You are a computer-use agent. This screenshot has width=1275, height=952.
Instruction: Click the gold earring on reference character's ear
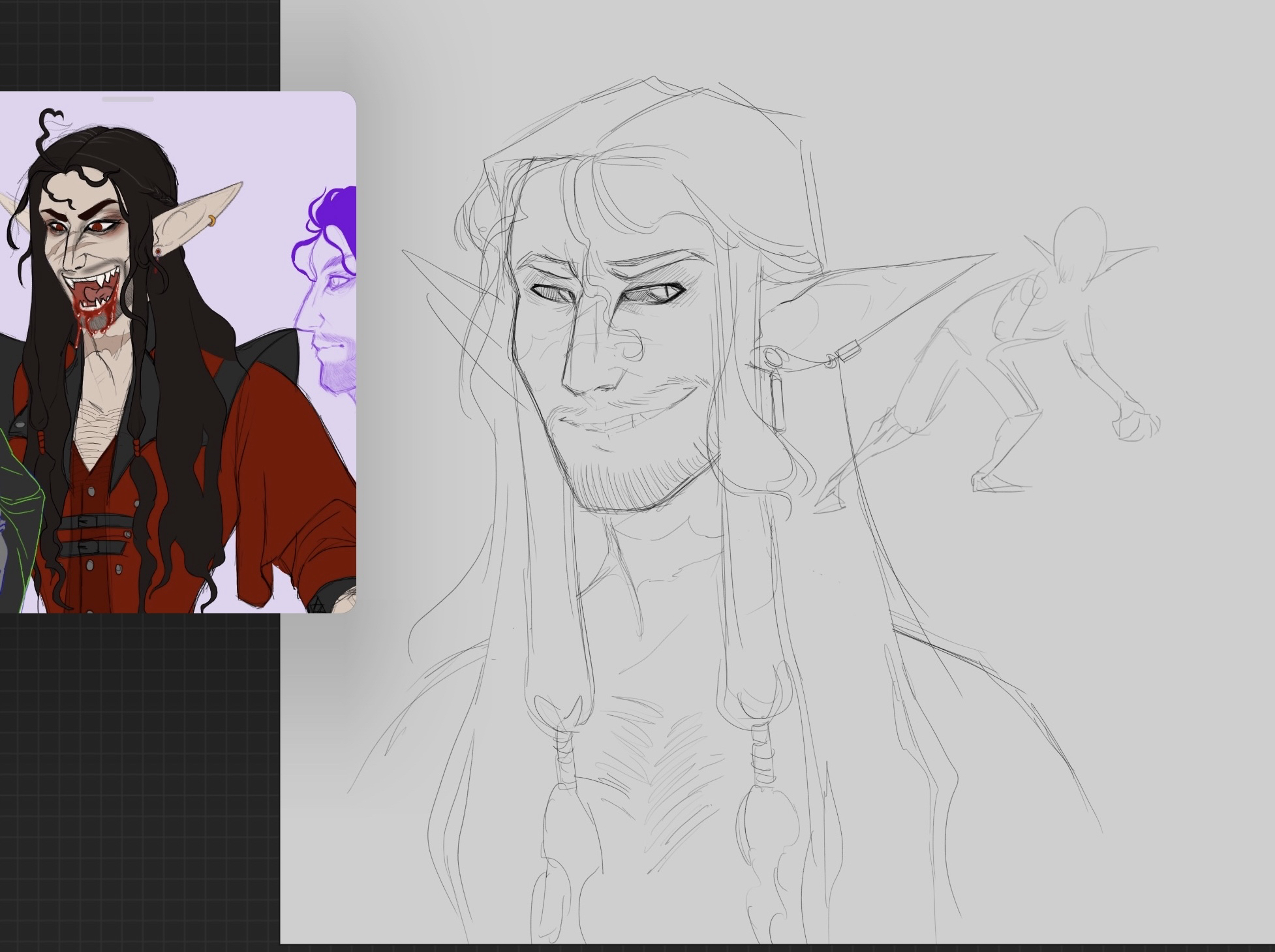click(x=212, y=221)
